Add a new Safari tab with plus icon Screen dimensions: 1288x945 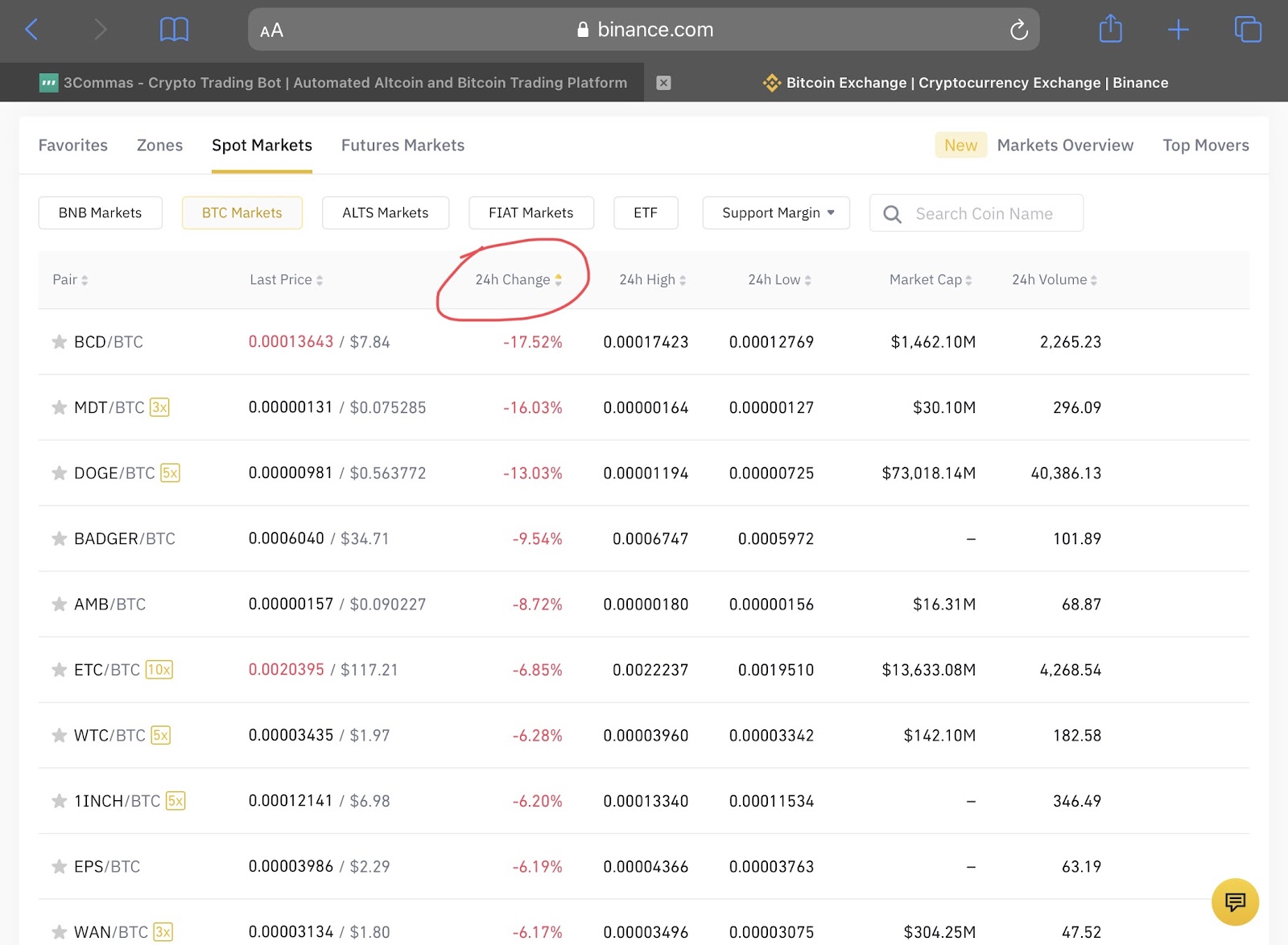tap(1178, 30)
